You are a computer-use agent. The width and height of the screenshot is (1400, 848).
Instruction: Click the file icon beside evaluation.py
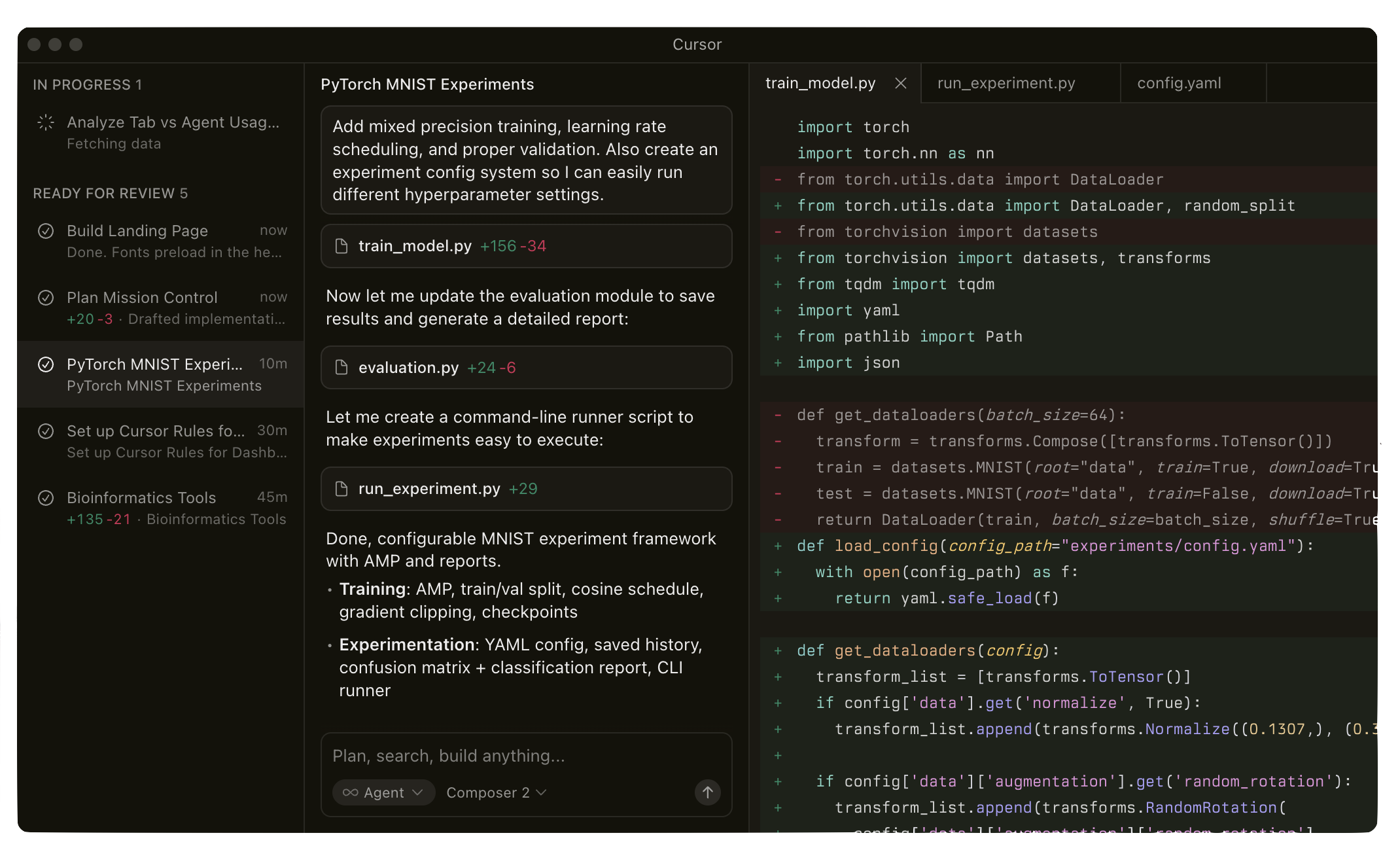pyautogui.click(x=341, y=368)
